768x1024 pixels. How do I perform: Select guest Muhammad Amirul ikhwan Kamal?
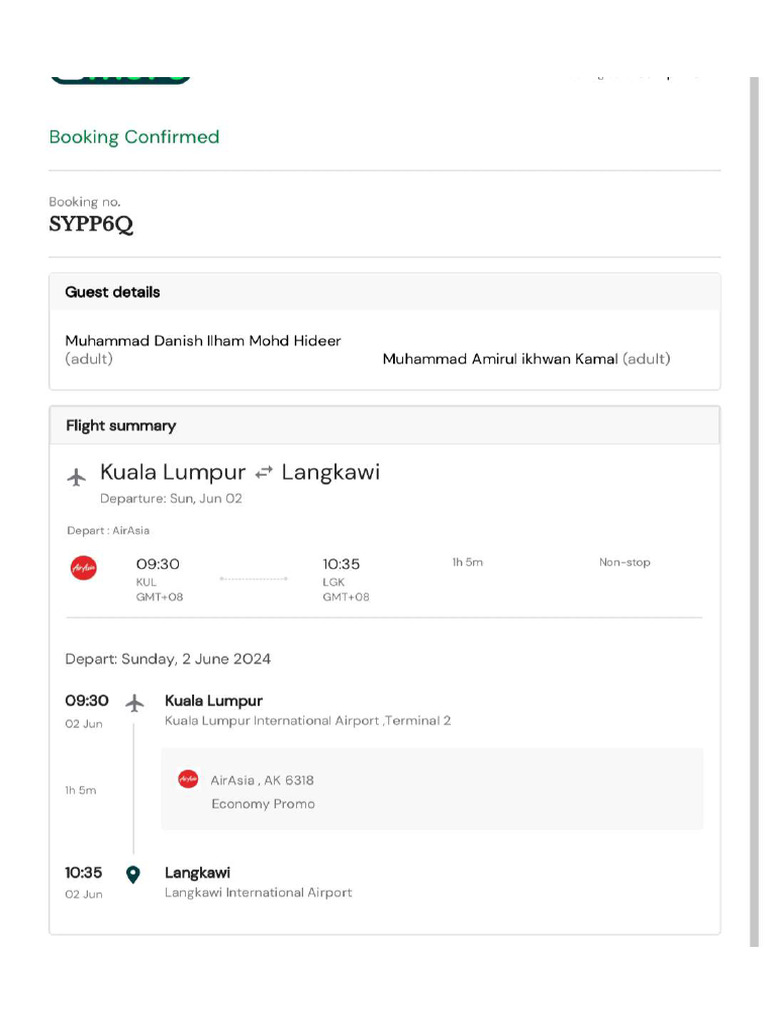click(x=500, y=359)
